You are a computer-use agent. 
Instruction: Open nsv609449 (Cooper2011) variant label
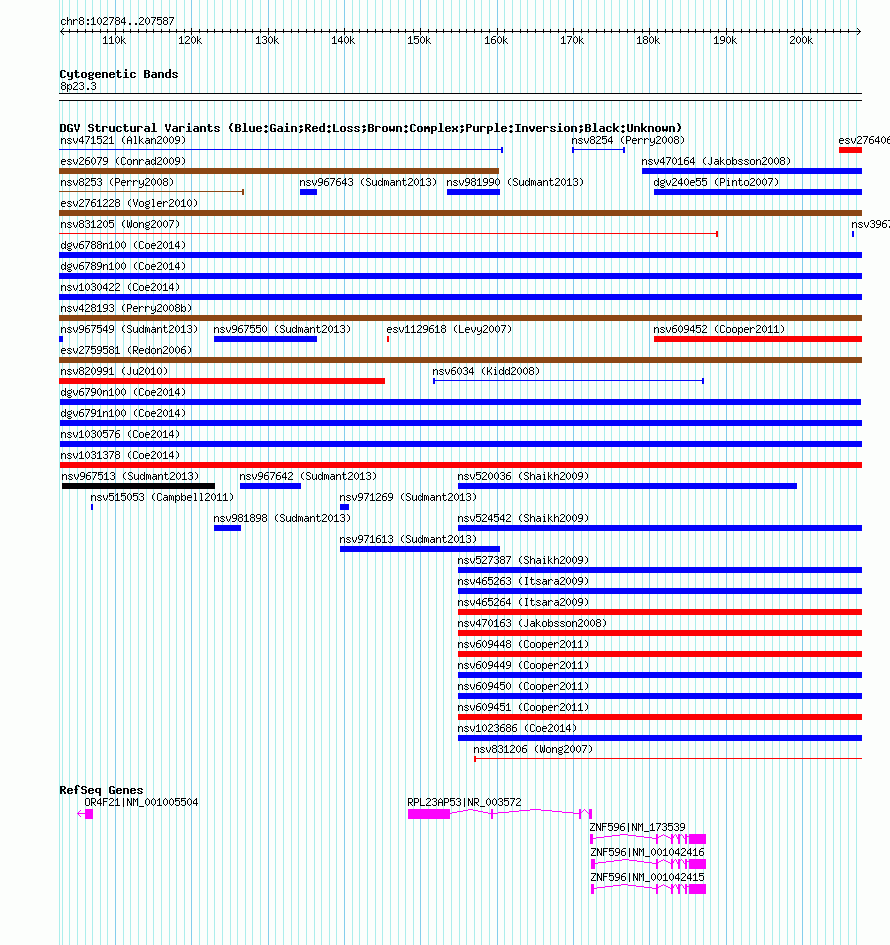[523, 666]
